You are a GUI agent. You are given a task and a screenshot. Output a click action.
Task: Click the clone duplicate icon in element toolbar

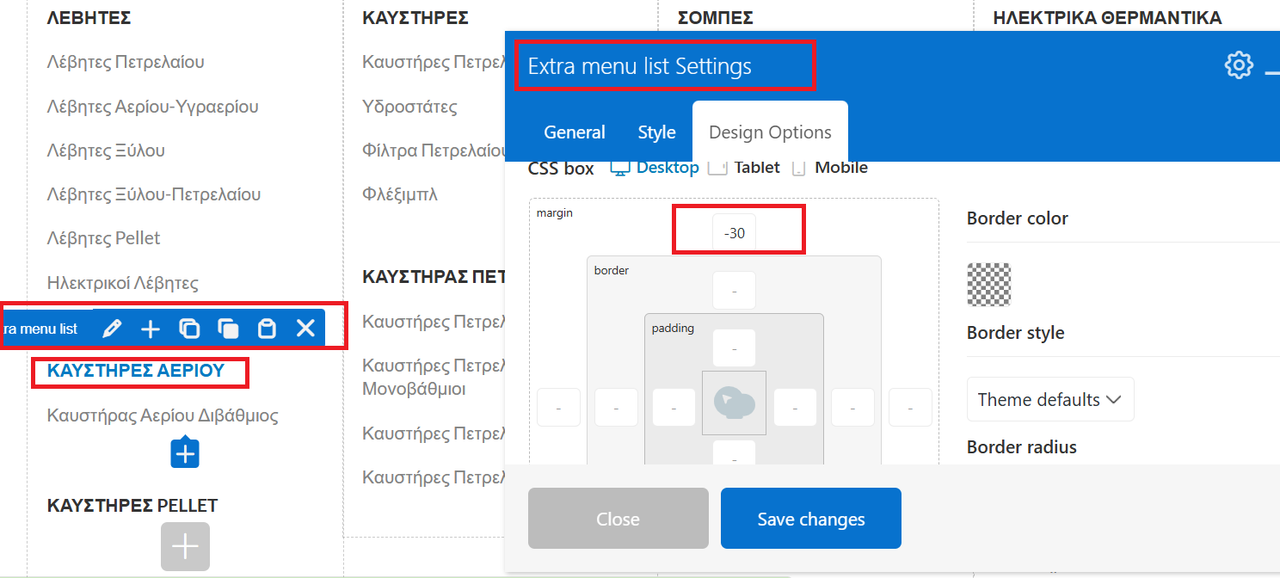[228, 328]
